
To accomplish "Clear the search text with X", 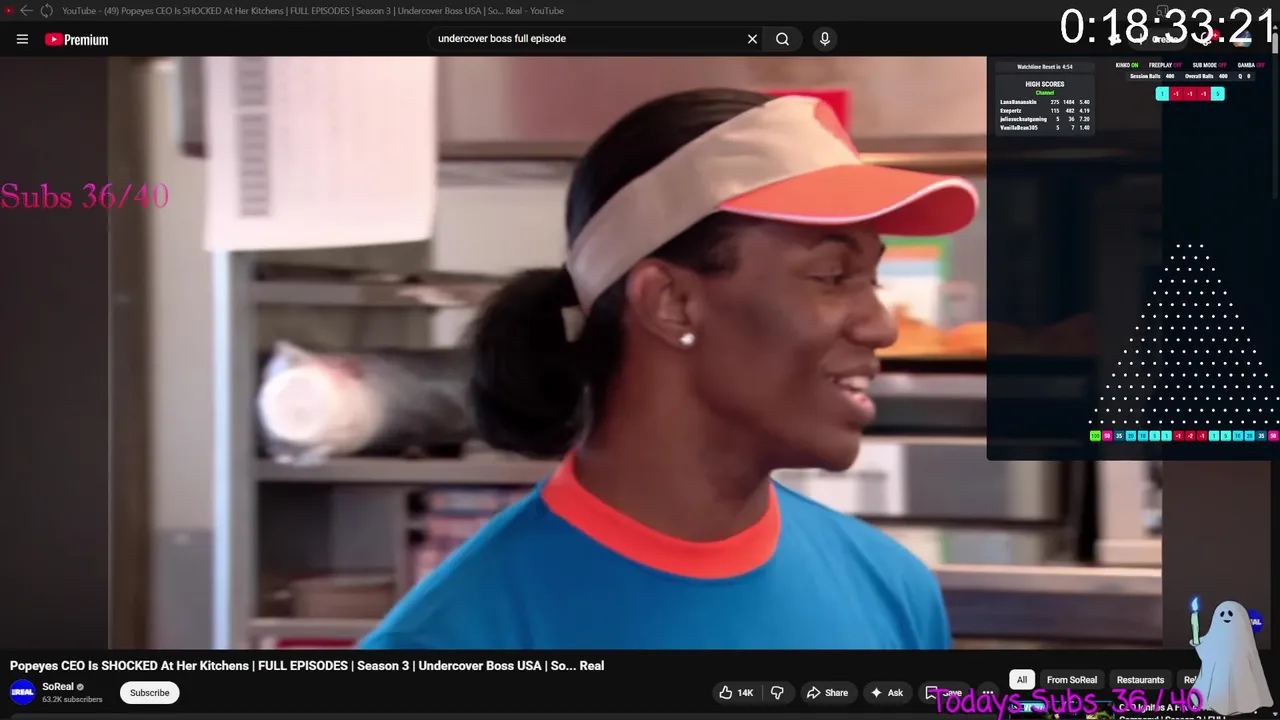I will click(752, 39).
